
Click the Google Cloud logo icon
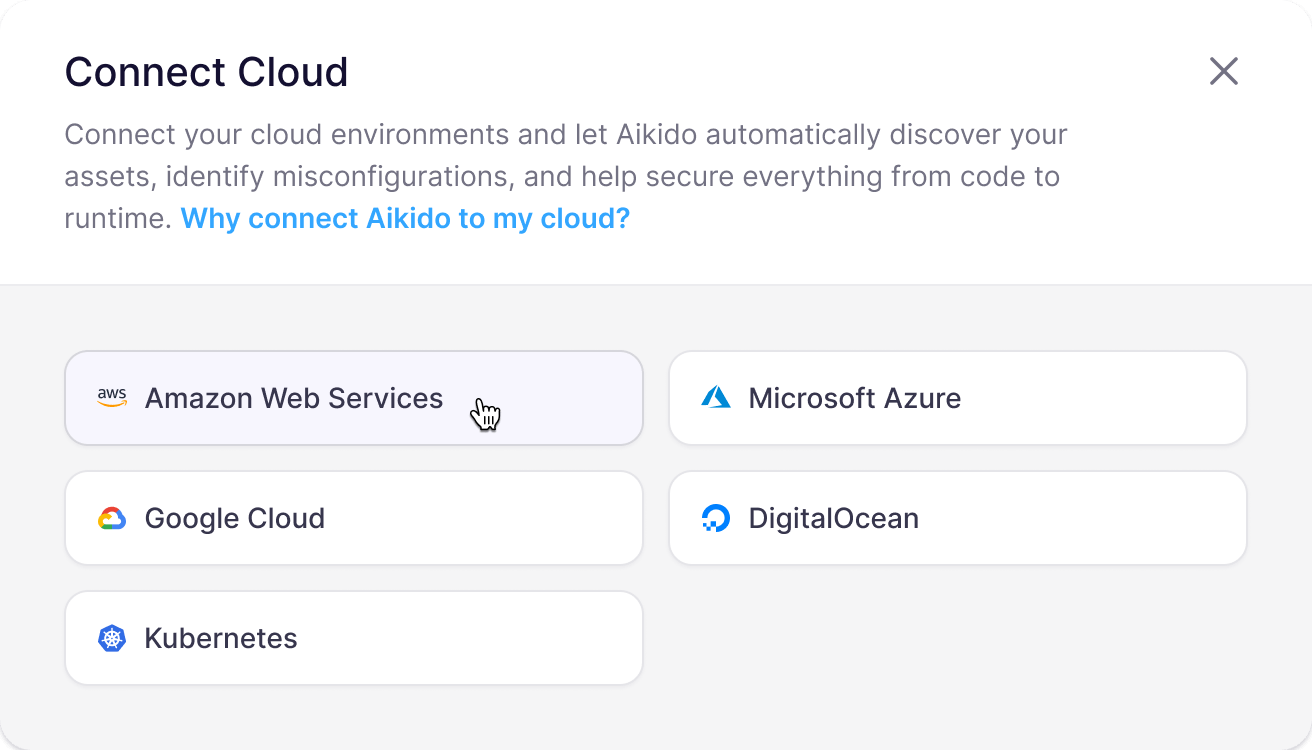tap(112, 518)
